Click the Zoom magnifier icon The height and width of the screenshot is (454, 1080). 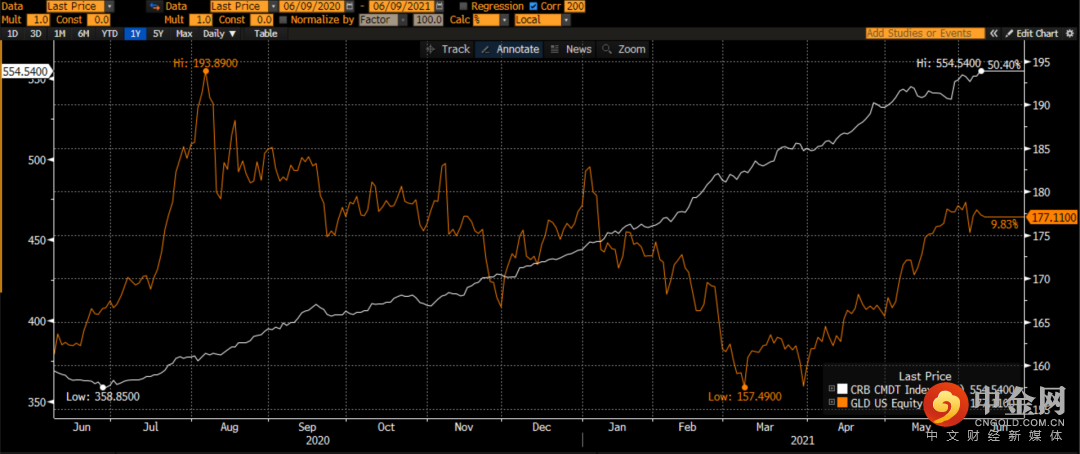607,49
